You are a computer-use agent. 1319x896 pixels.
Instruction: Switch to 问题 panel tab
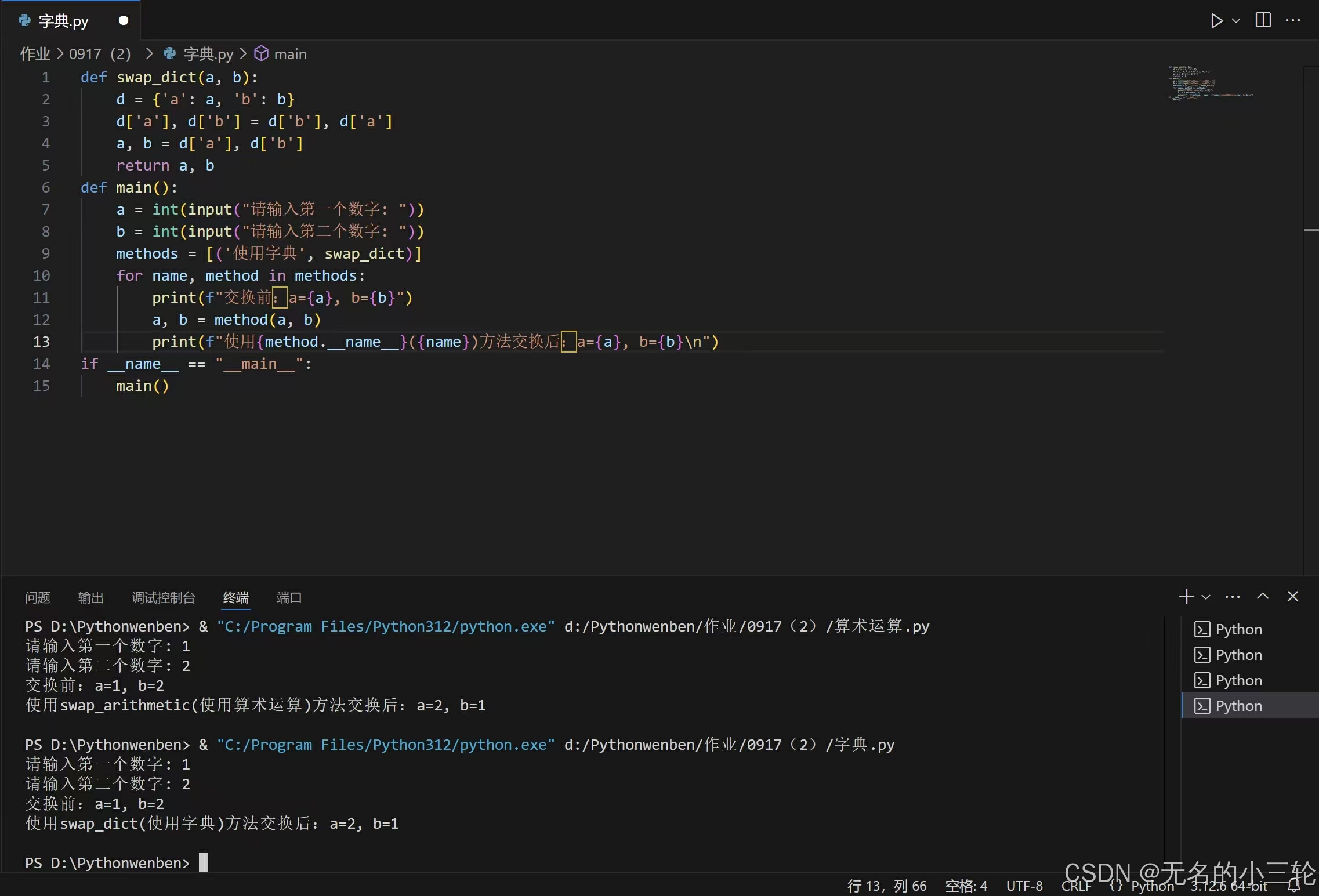pyautogui.click(x=38, y=597)
